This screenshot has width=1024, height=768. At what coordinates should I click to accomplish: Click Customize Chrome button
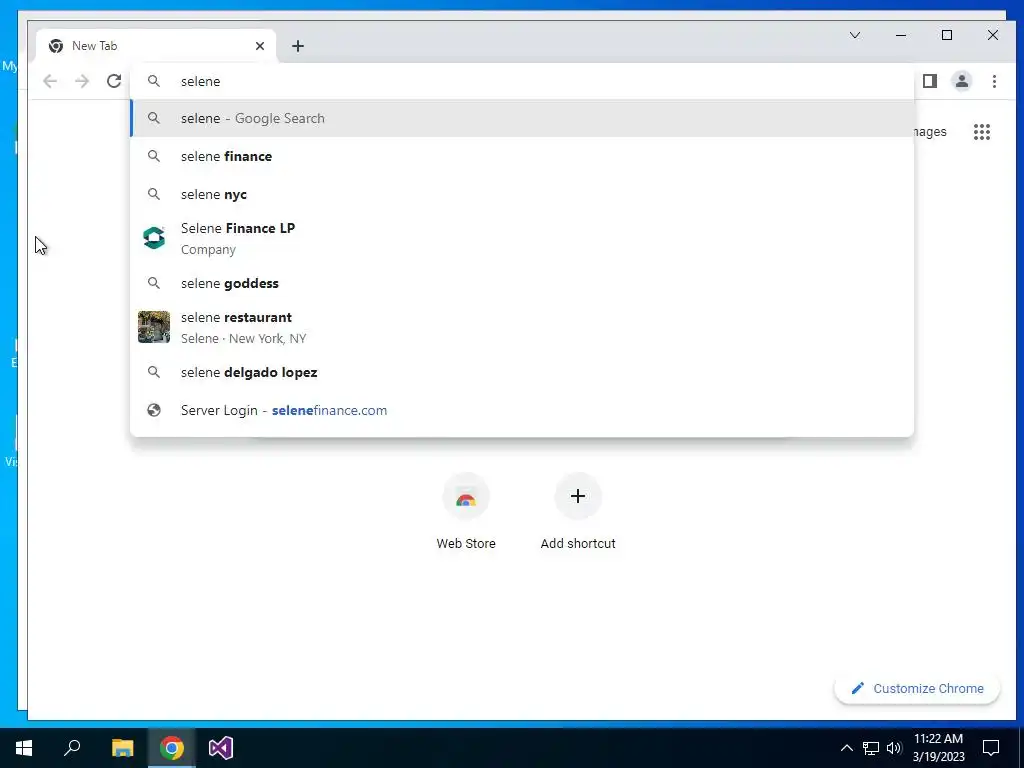[917, 688]
